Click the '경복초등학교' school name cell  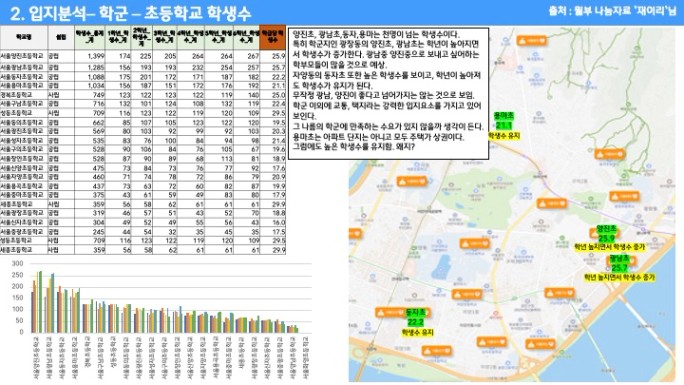[24, 95]
